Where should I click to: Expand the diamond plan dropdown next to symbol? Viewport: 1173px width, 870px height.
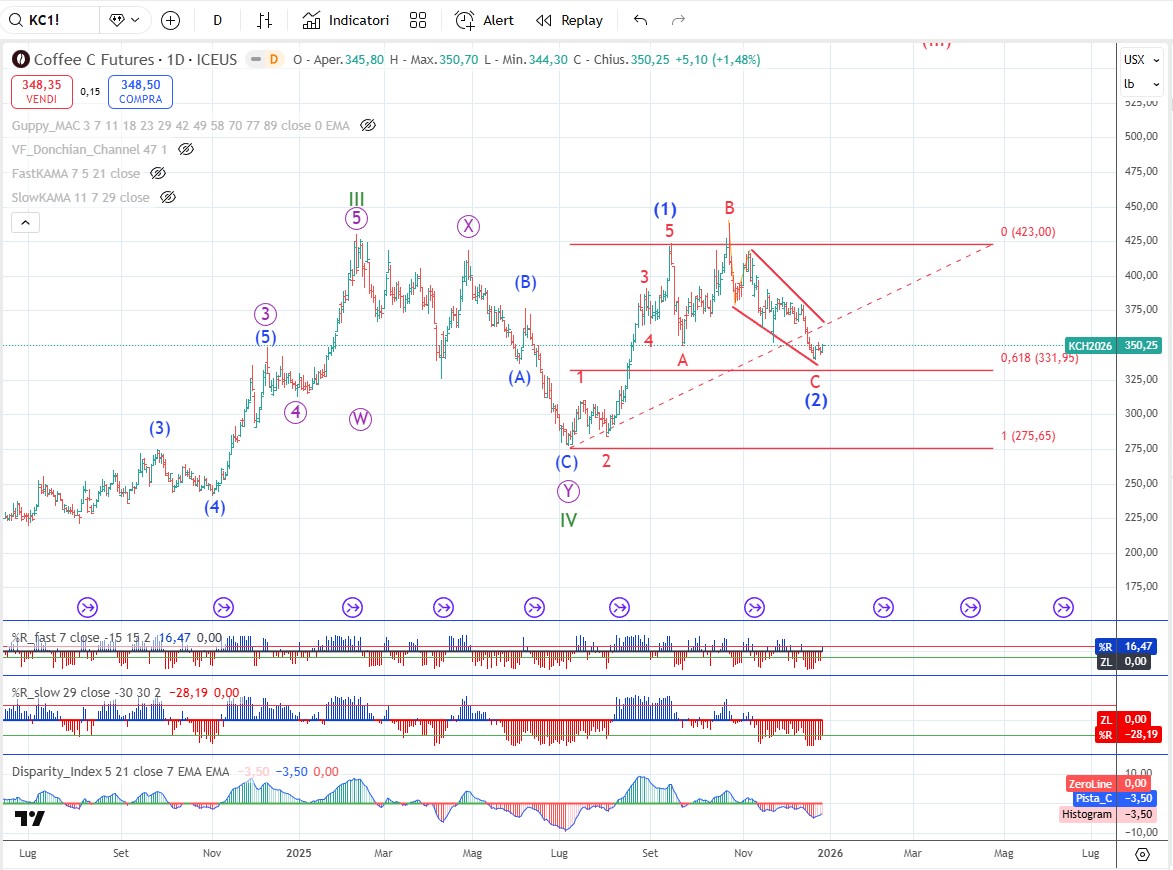127,20
